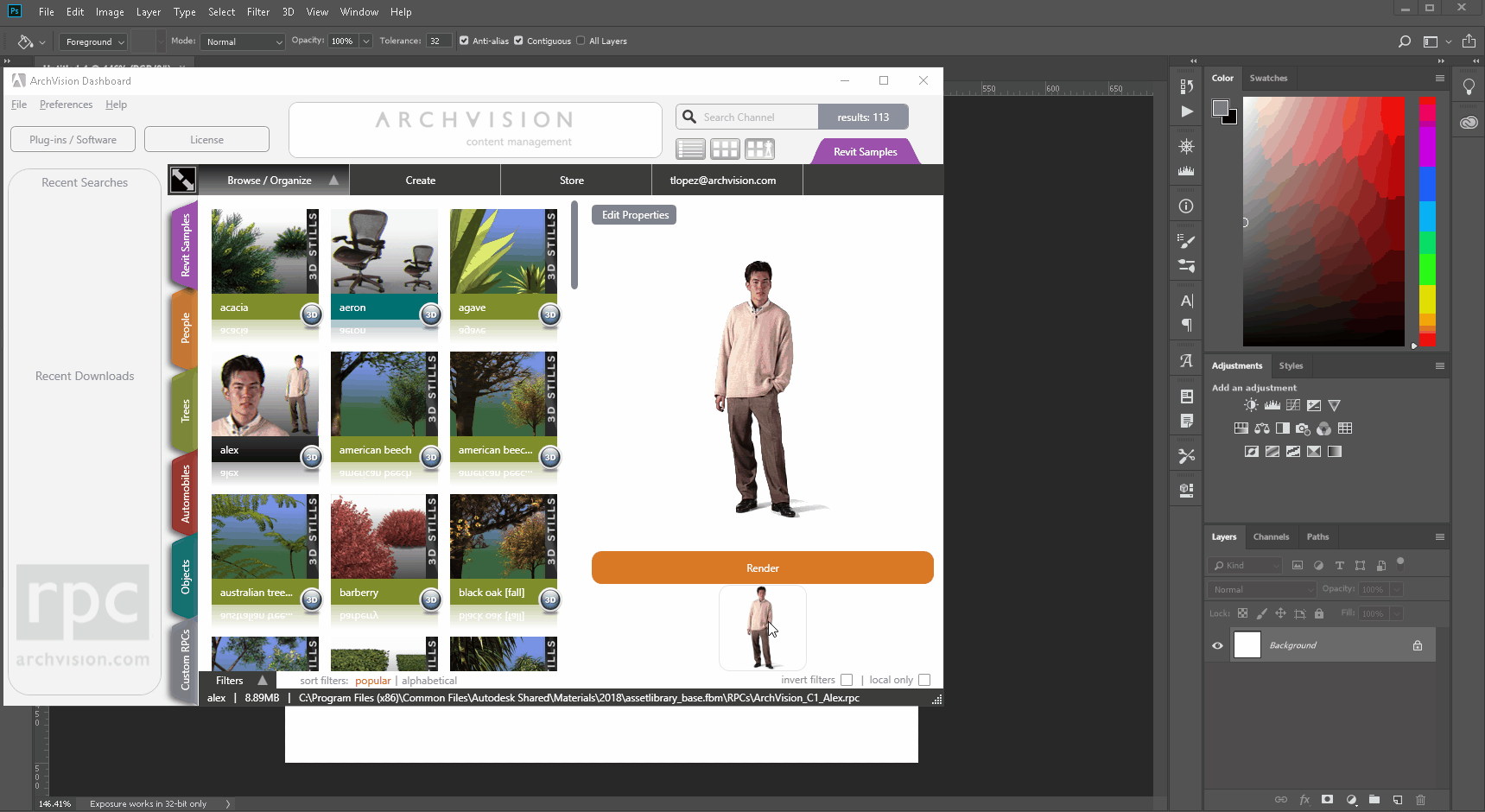Viewport: 1485px width, 812px height.
Task: Open the Character panel icon
Action: (1186, 301)
